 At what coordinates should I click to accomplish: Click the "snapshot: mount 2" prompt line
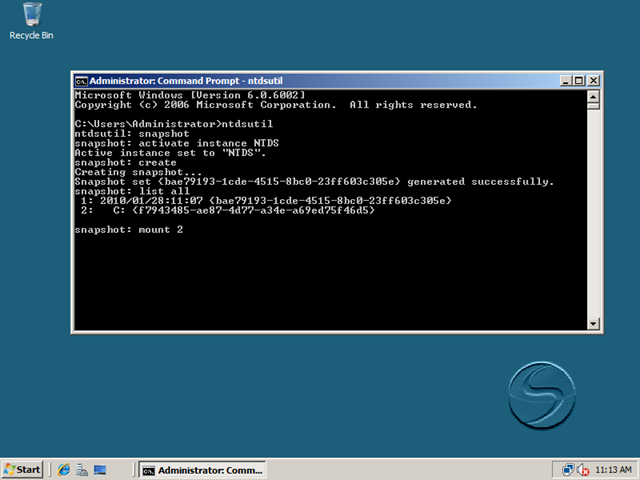tap(129, 230)
